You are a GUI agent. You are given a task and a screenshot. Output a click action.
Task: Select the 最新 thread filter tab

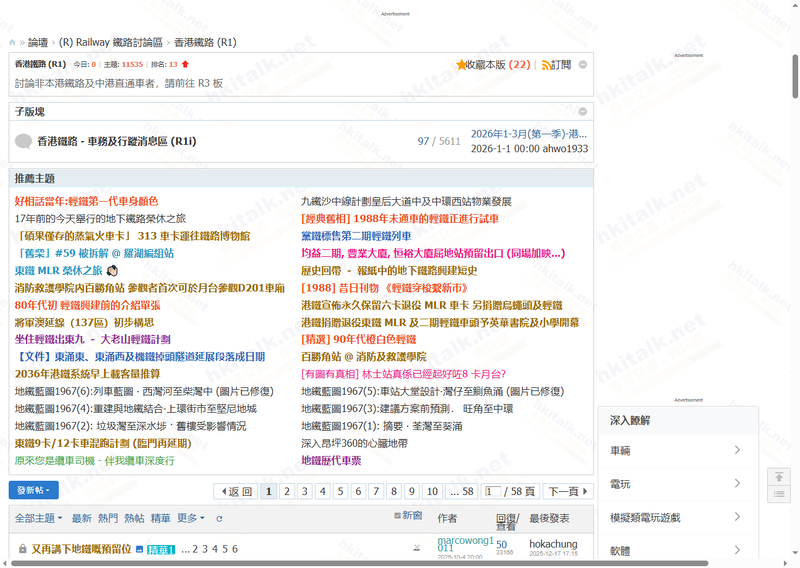[82, 518]
